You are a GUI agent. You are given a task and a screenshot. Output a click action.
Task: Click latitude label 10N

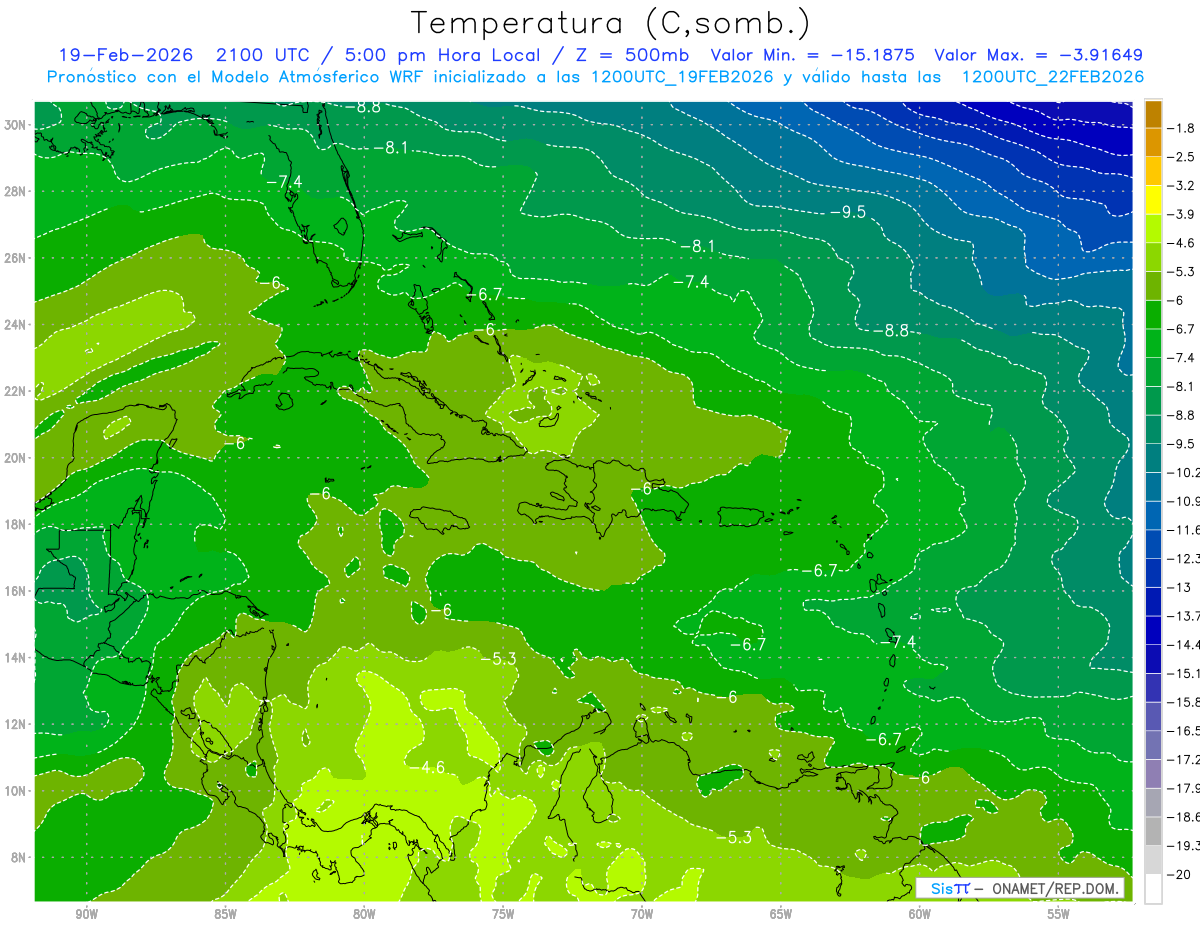[15, 790]
